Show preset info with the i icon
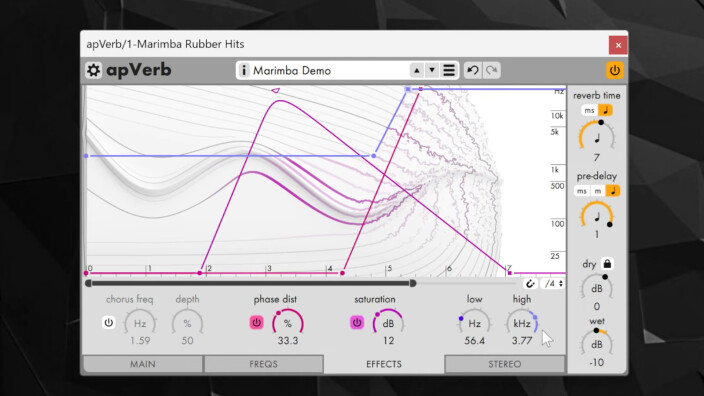Viewport: 704px width, 396px height. (244, 70)
